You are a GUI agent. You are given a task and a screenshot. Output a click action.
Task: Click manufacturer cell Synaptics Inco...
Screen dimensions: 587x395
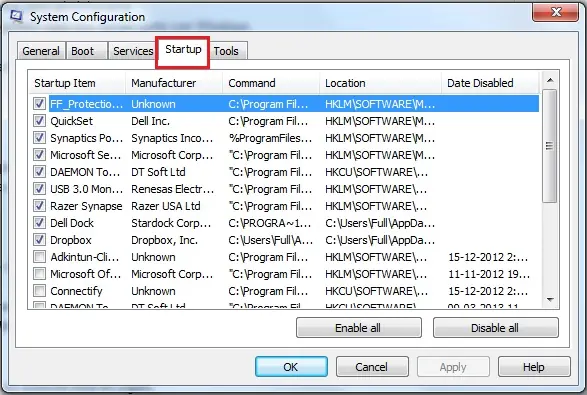pyautogui.click(x=172, y=138)
